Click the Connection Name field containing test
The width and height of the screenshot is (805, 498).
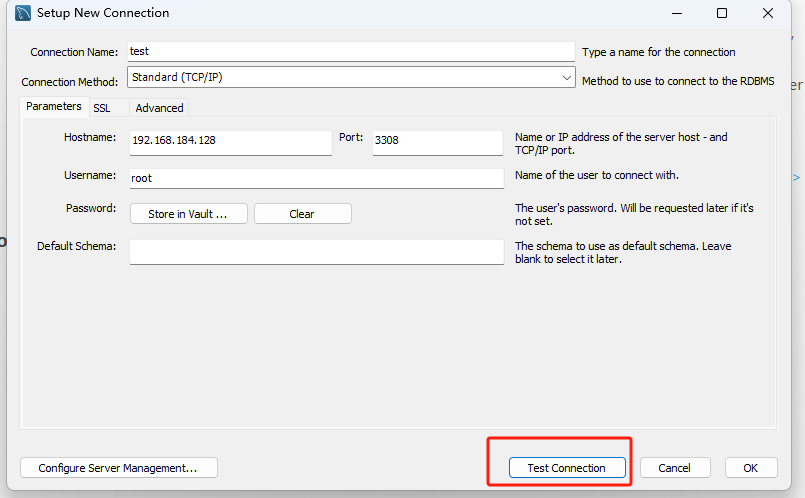click(351, 52)
